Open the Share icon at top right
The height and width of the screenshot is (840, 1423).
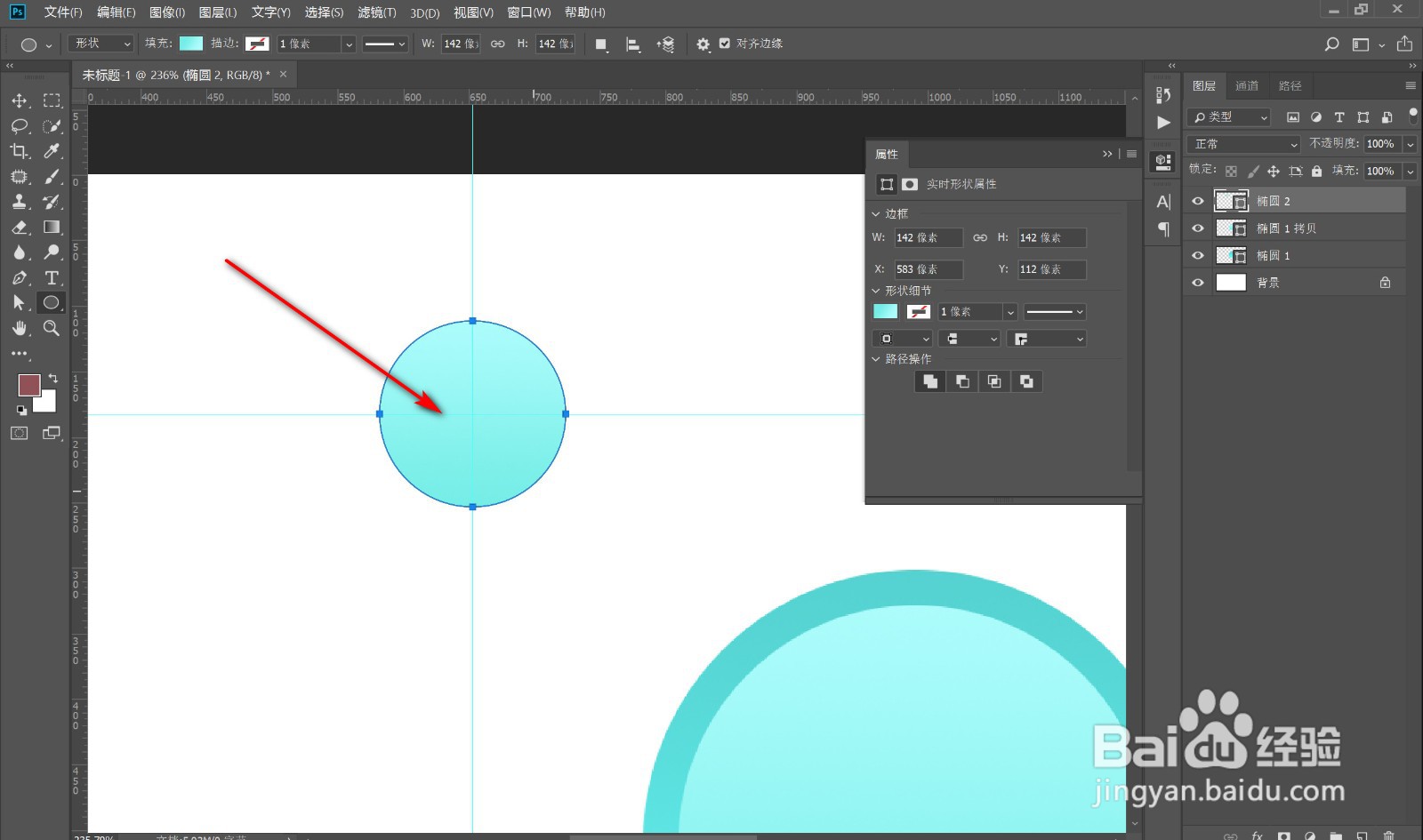(1404, 44)
